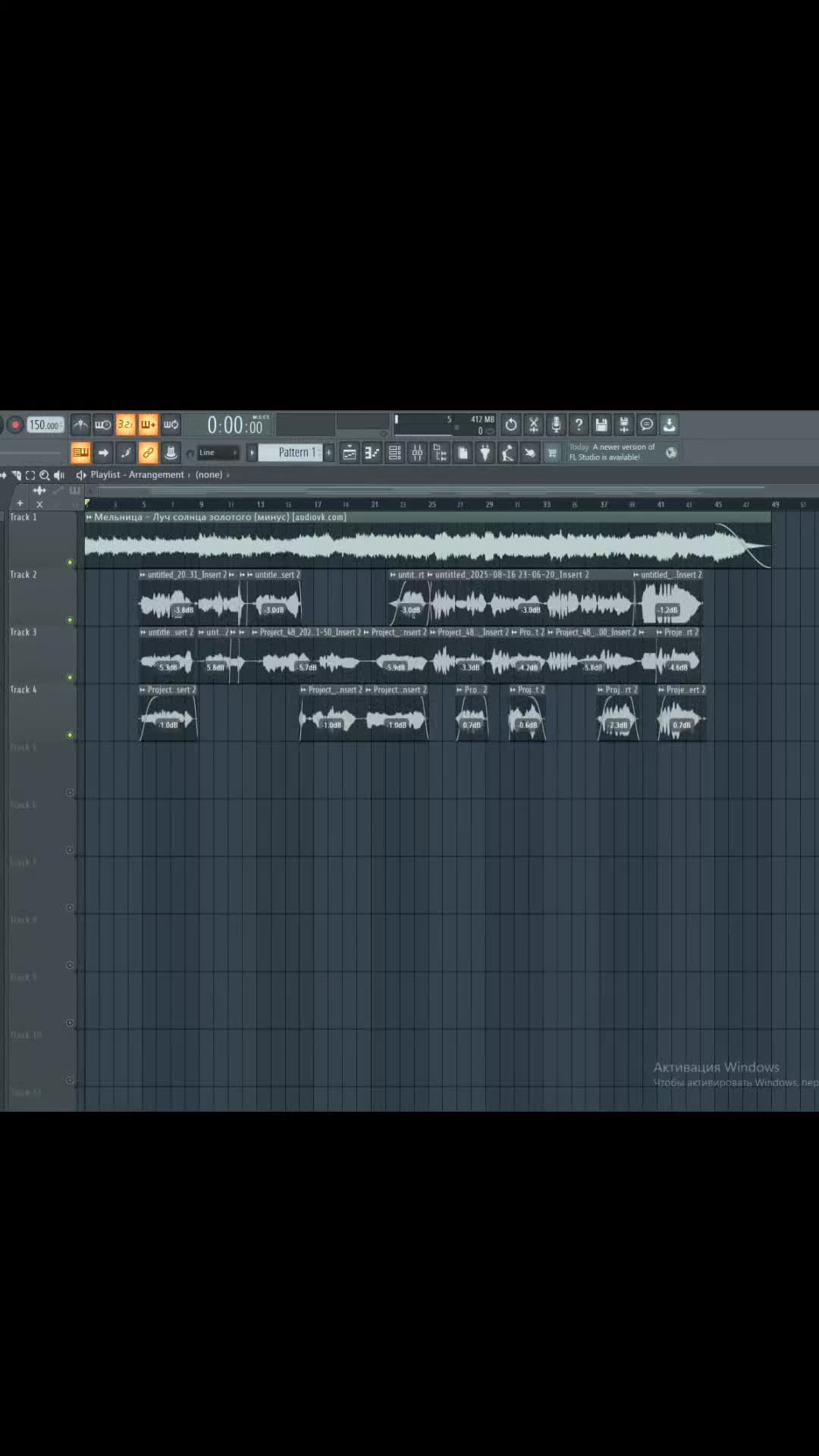Toggle loop recording button
Image resolution: width=819 pixels, height=1456 pixels.
[x=171, y=425]
